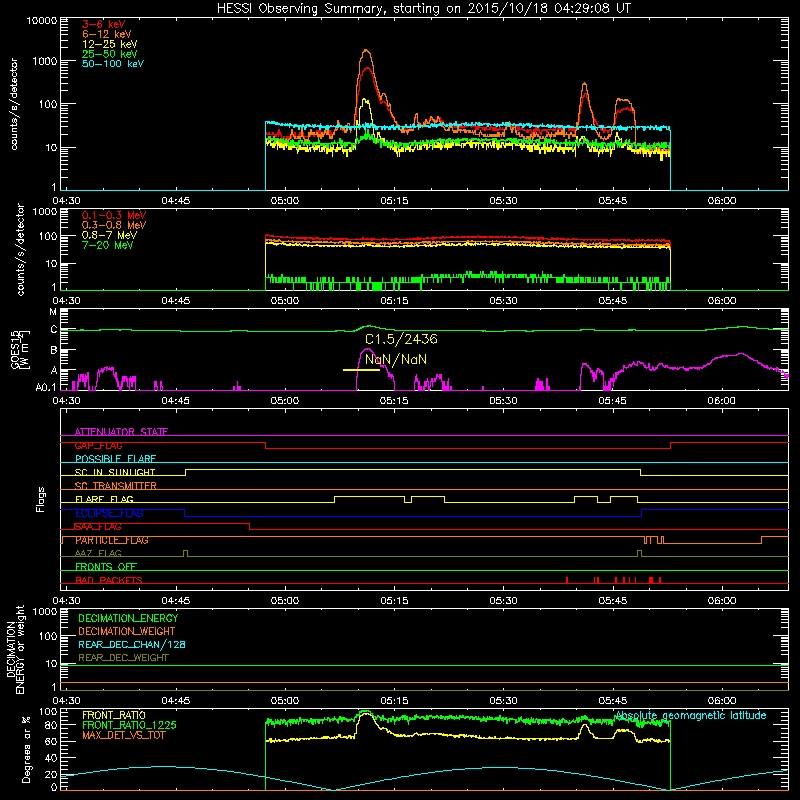Image resolution: width=800 pixels, height=800 pixels.
Task: Click the C1.5/2436 flare annotation
Action: pos(401,339)
